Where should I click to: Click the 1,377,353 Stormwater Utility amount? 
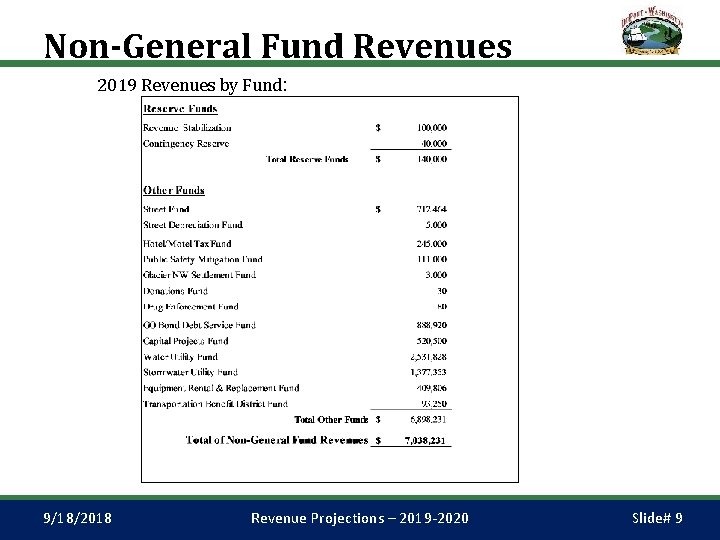(x=429, y=372)
